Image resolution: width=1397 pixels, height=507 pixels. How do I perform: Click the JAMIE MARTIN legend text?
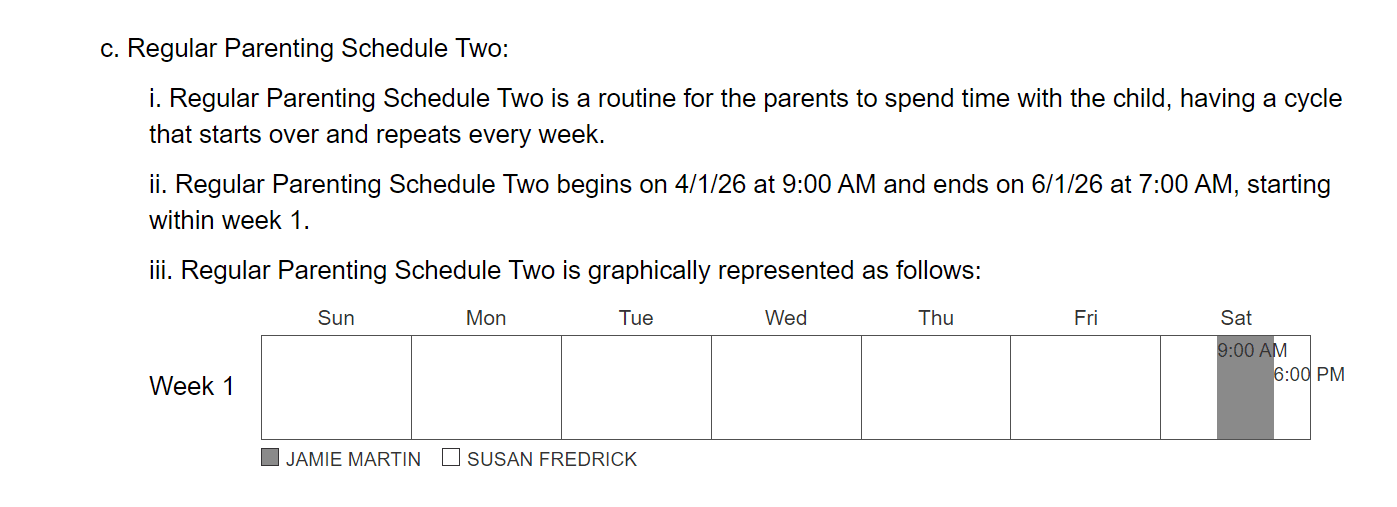tap(353, 459)
